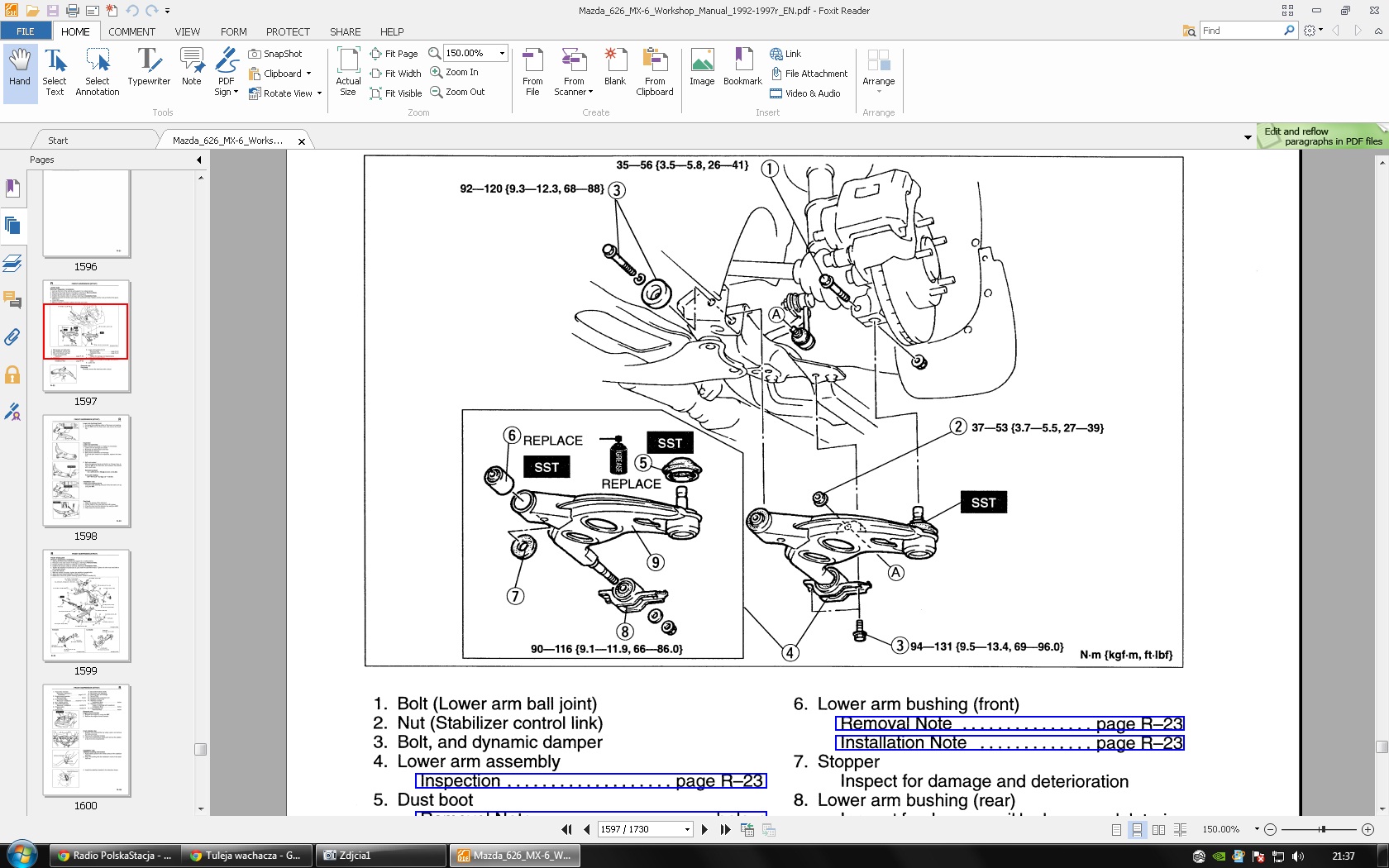The width and height of the screenshot is (1389, 868).
Task: Open the Installation Note page R-23 link
Action: [x=1010, y=743]
